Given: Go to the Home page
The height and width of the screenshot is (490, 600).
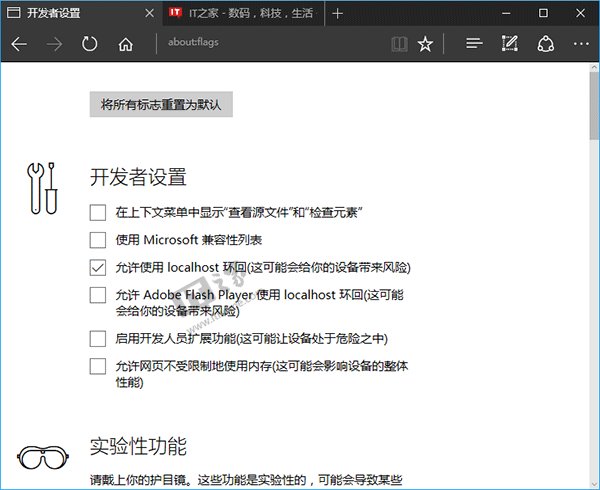Looking at the screenshot, I should (x=125, y=44).
